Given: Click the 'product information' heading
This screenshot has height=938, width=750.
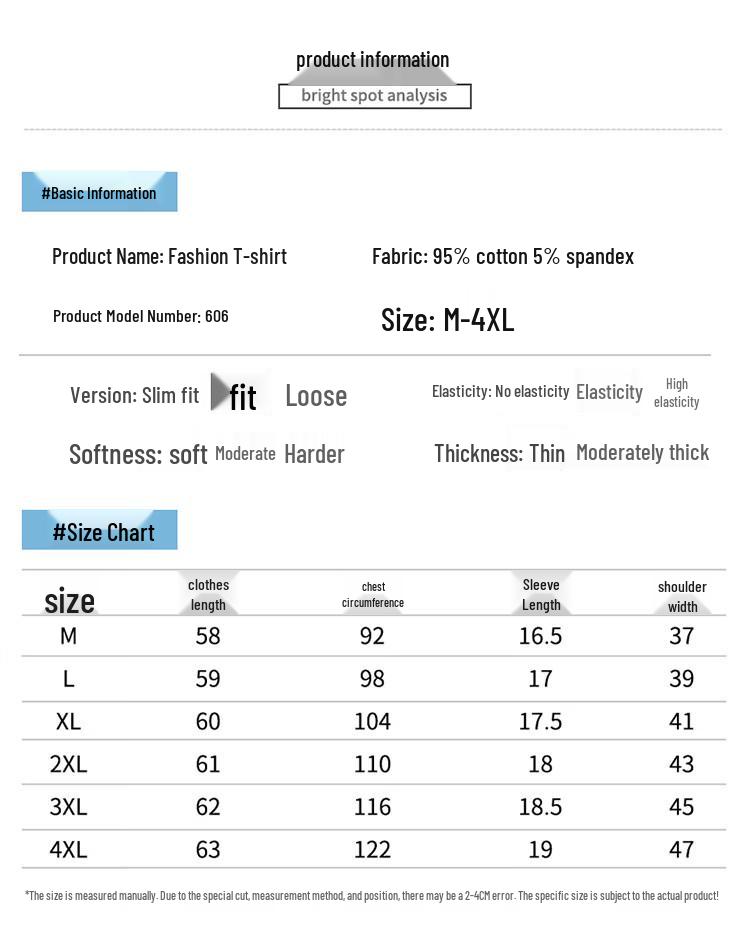Looking at the screenshot, I should point(373,60).
